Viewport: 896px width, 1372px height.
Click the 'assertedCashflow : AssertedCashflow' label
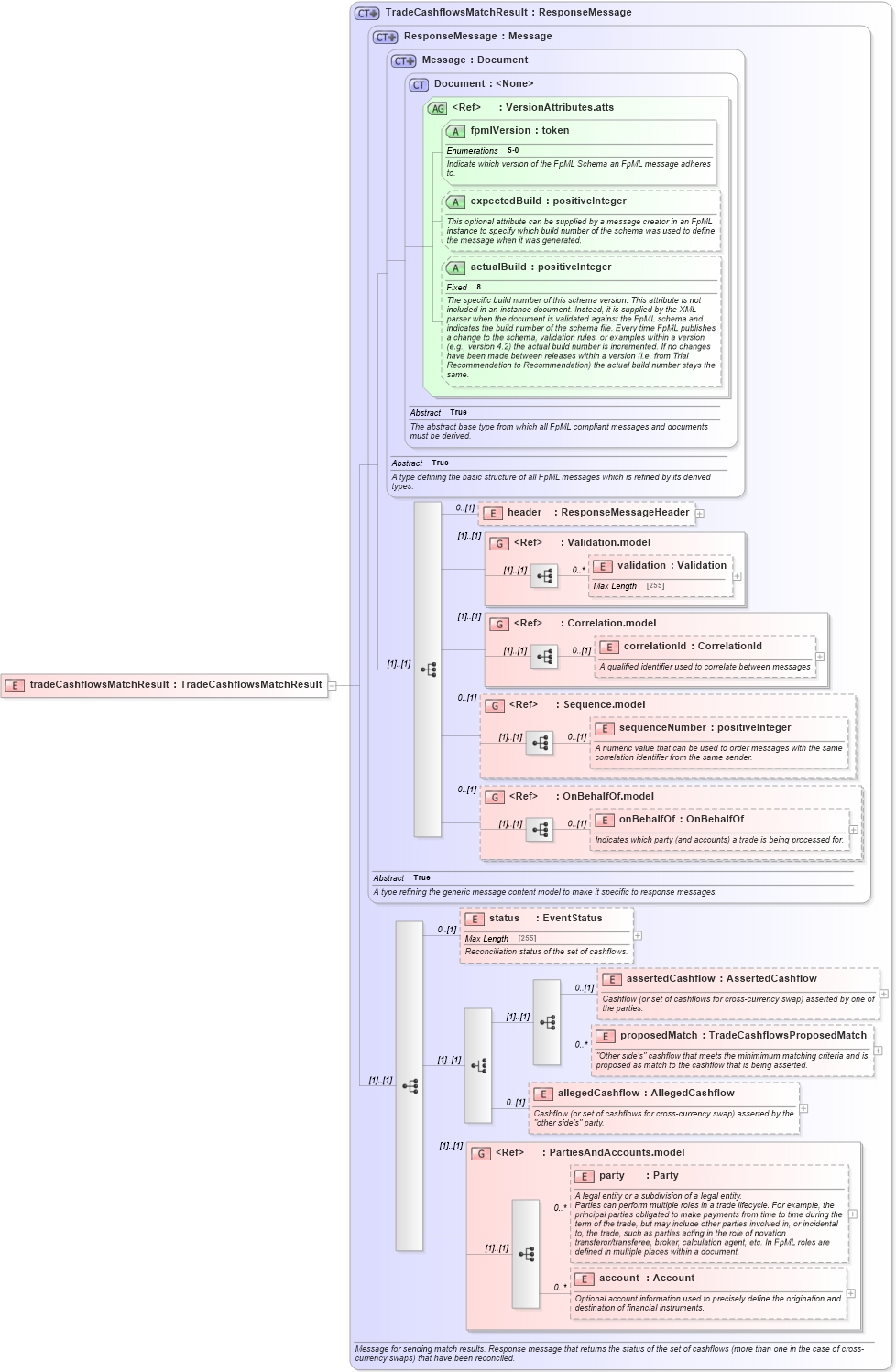pos(722,979)
